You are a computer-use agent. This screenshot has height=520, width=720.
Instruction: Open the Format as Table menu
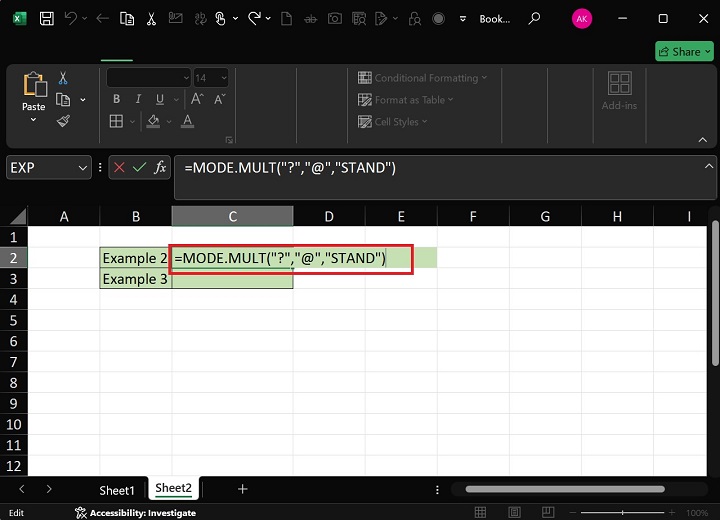tap(405, 100)
